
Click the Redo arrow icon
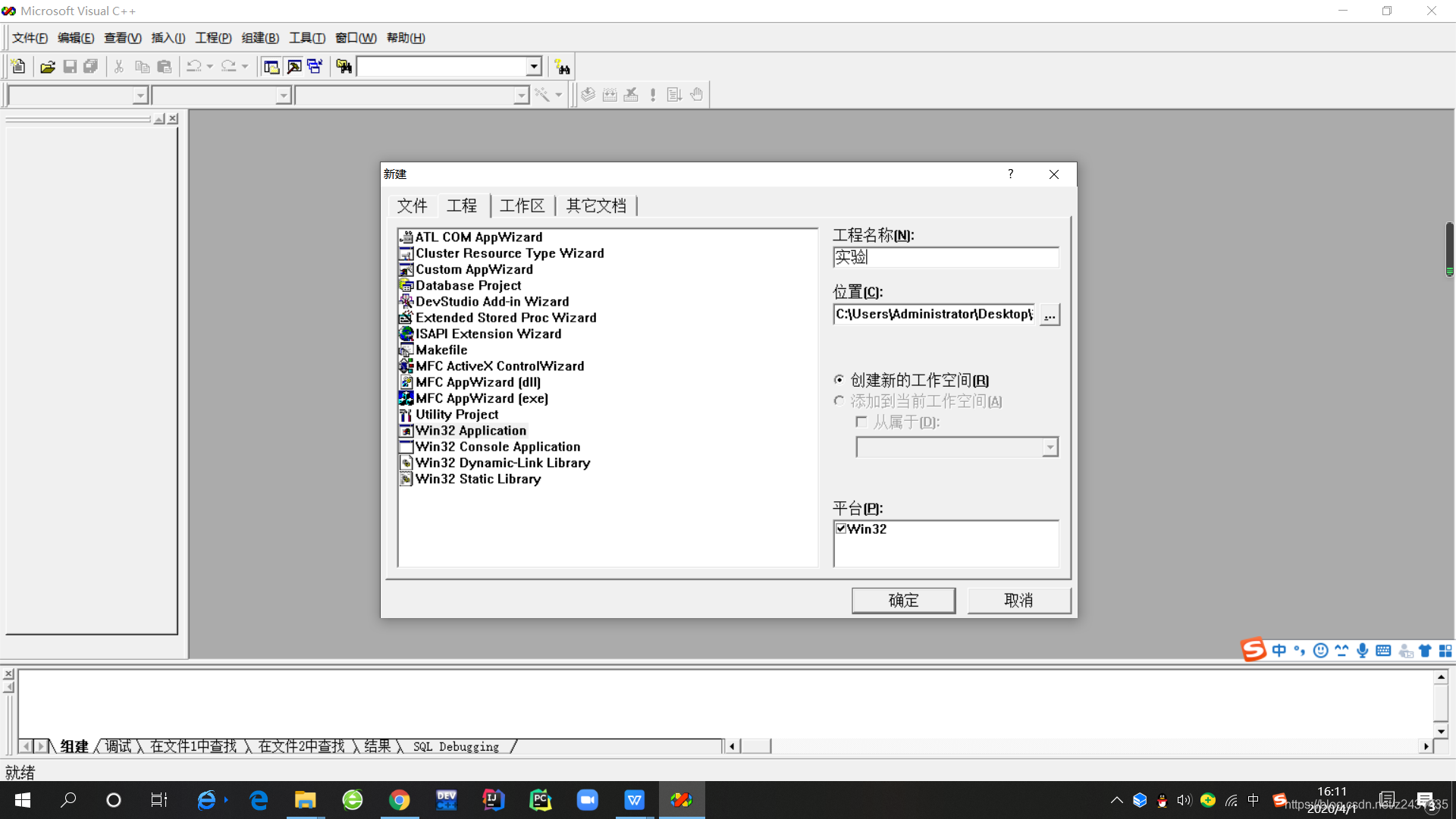pyautogui.click(x=228, y=67)
